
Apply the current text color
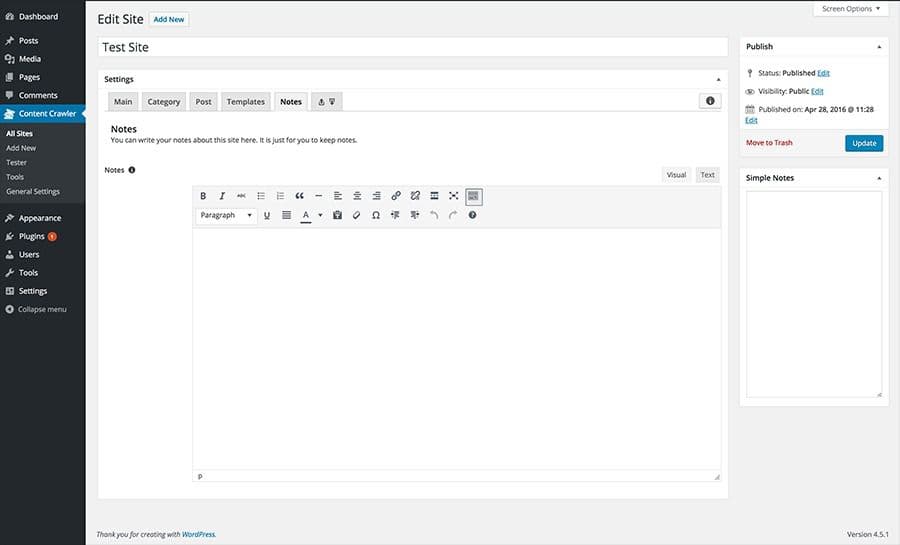[x=306, y=215]
